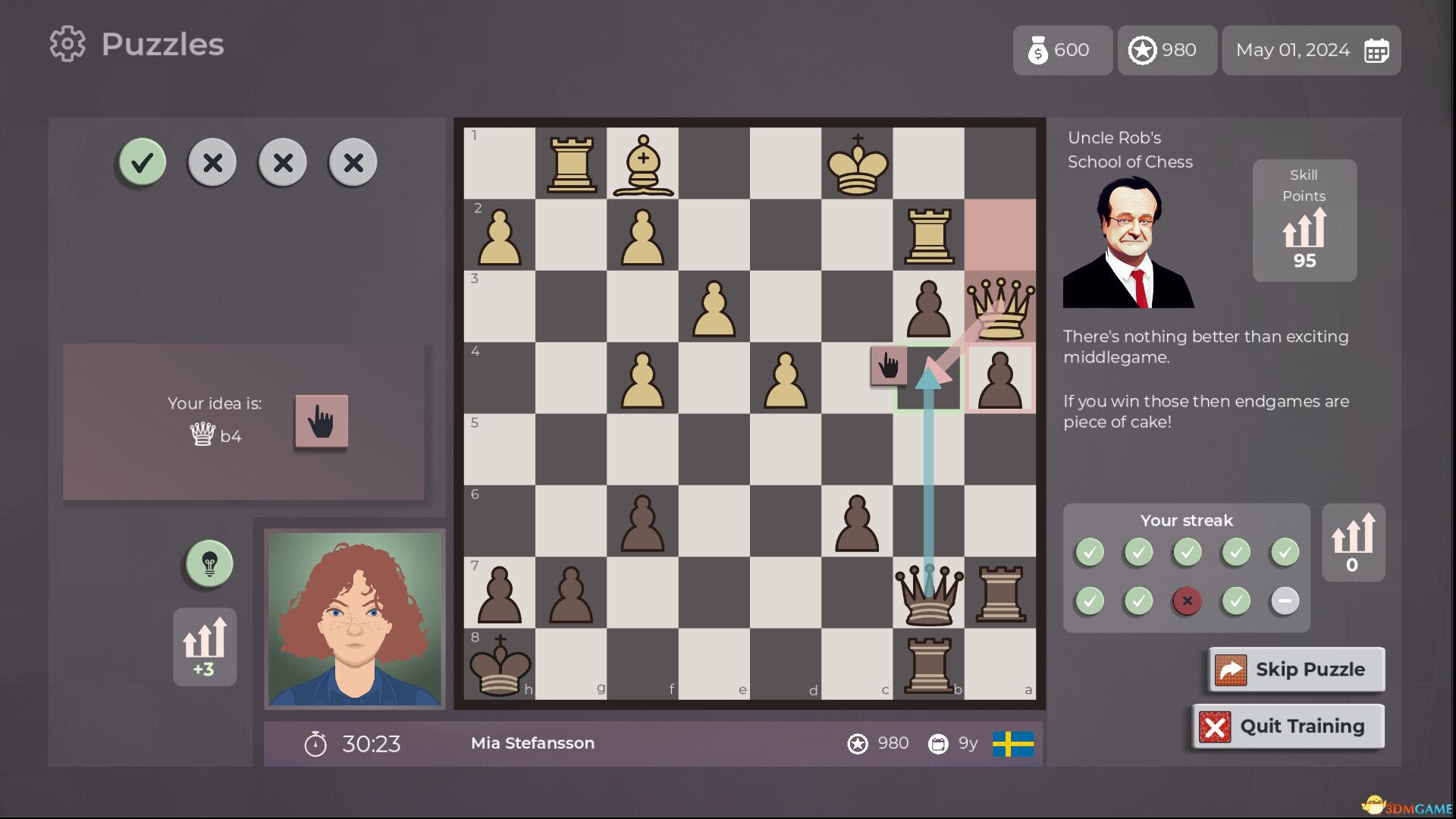Screen dimensions: 1456x819
Task: Click the Swedish flag icon
Action: pos(1013,743)
